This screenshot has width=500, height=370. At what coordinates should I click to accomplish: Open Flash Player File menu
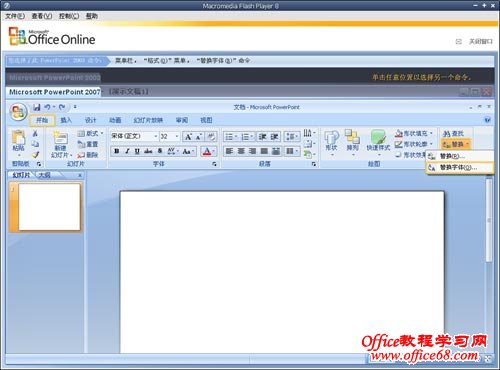coord(15,16)
